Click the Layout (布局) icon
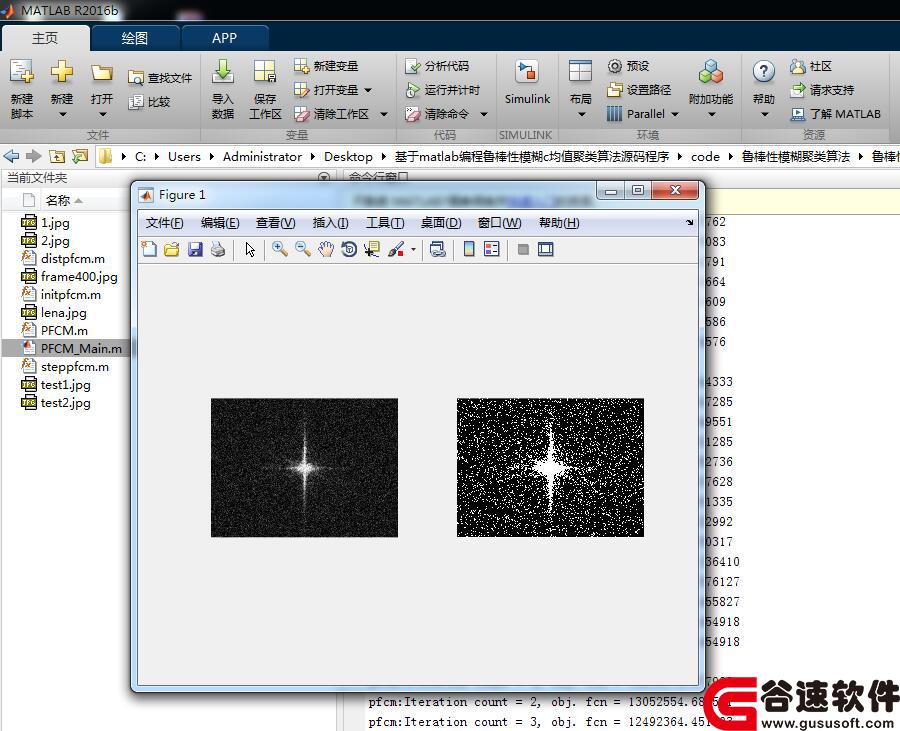900x731 pixels. (580, 72)
